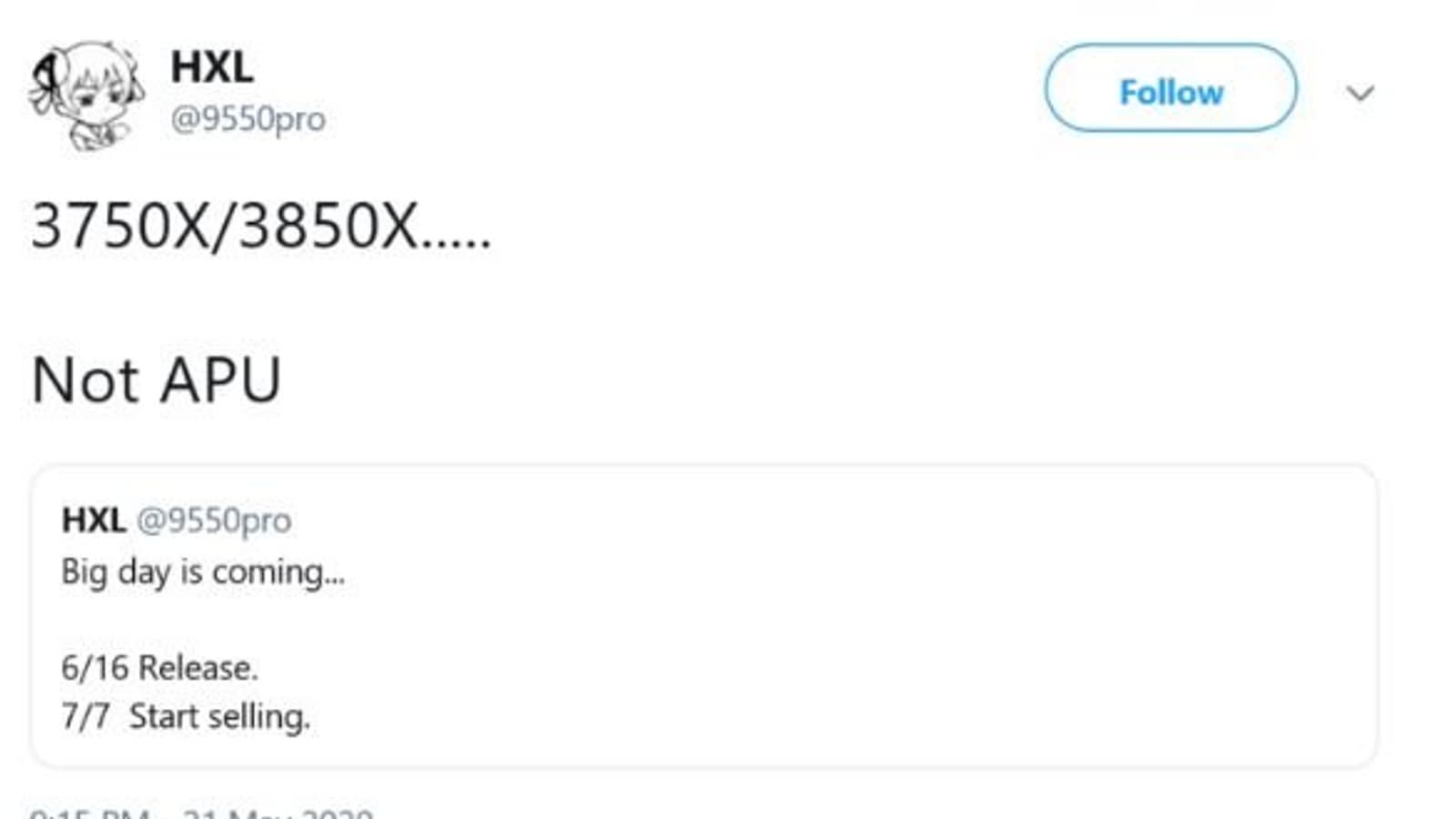Open the tweet's posting time link
This screenshot has width=1456, height=819.
click(x=89, y=814)
